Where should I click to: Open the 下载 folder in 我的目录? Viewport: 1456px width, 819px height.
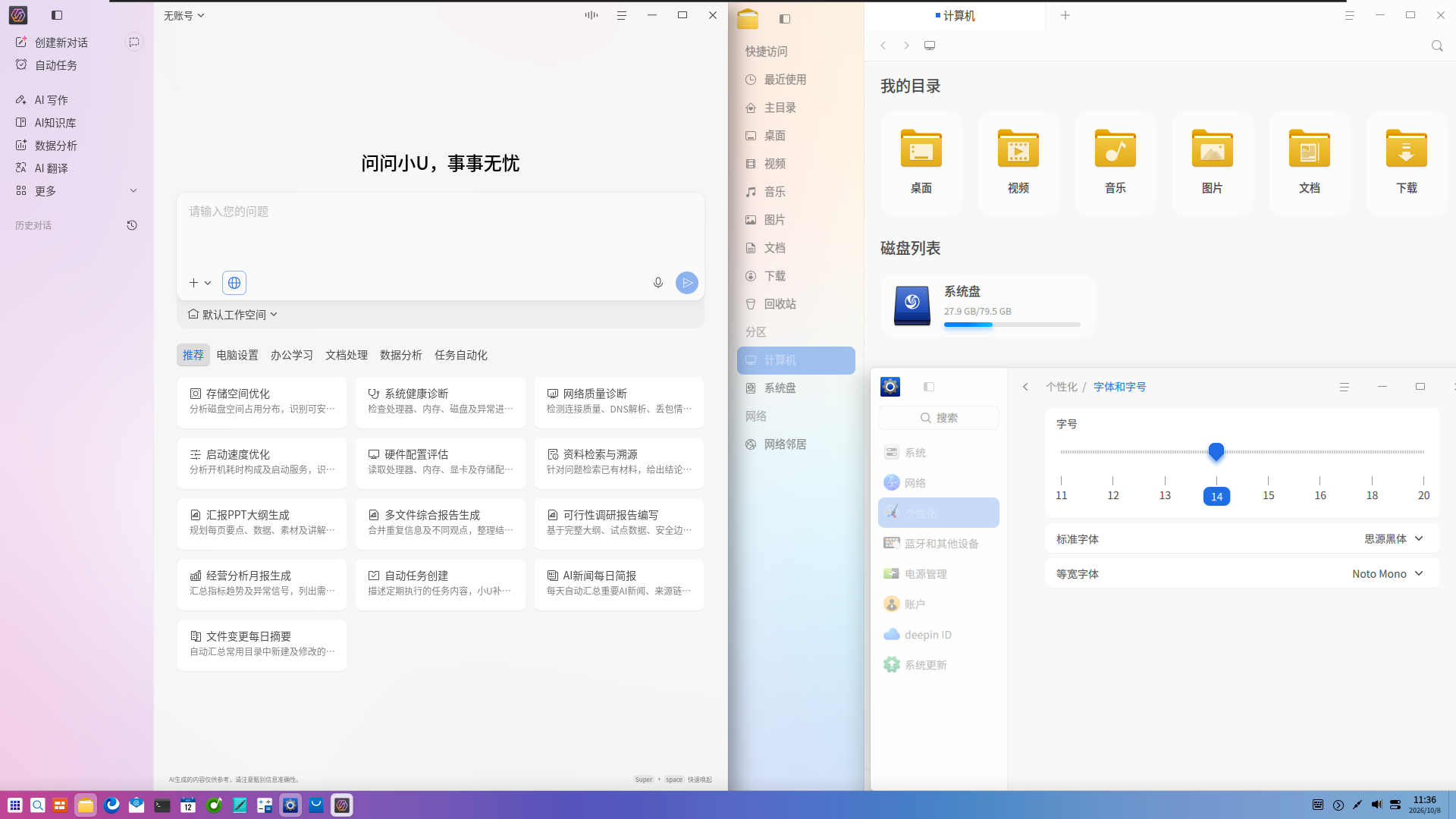point(1407,163)
